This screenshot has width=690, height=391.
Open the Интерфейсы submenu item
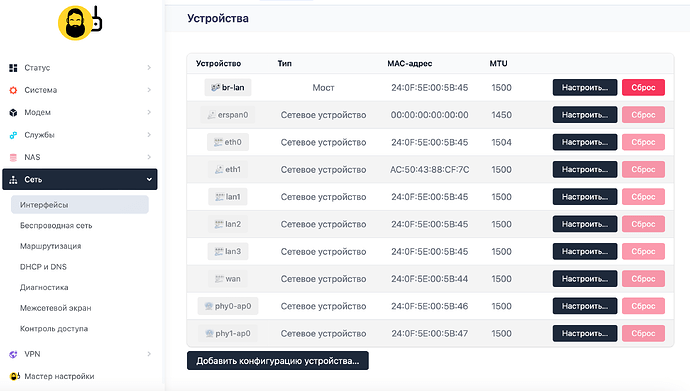pos(80,205)
